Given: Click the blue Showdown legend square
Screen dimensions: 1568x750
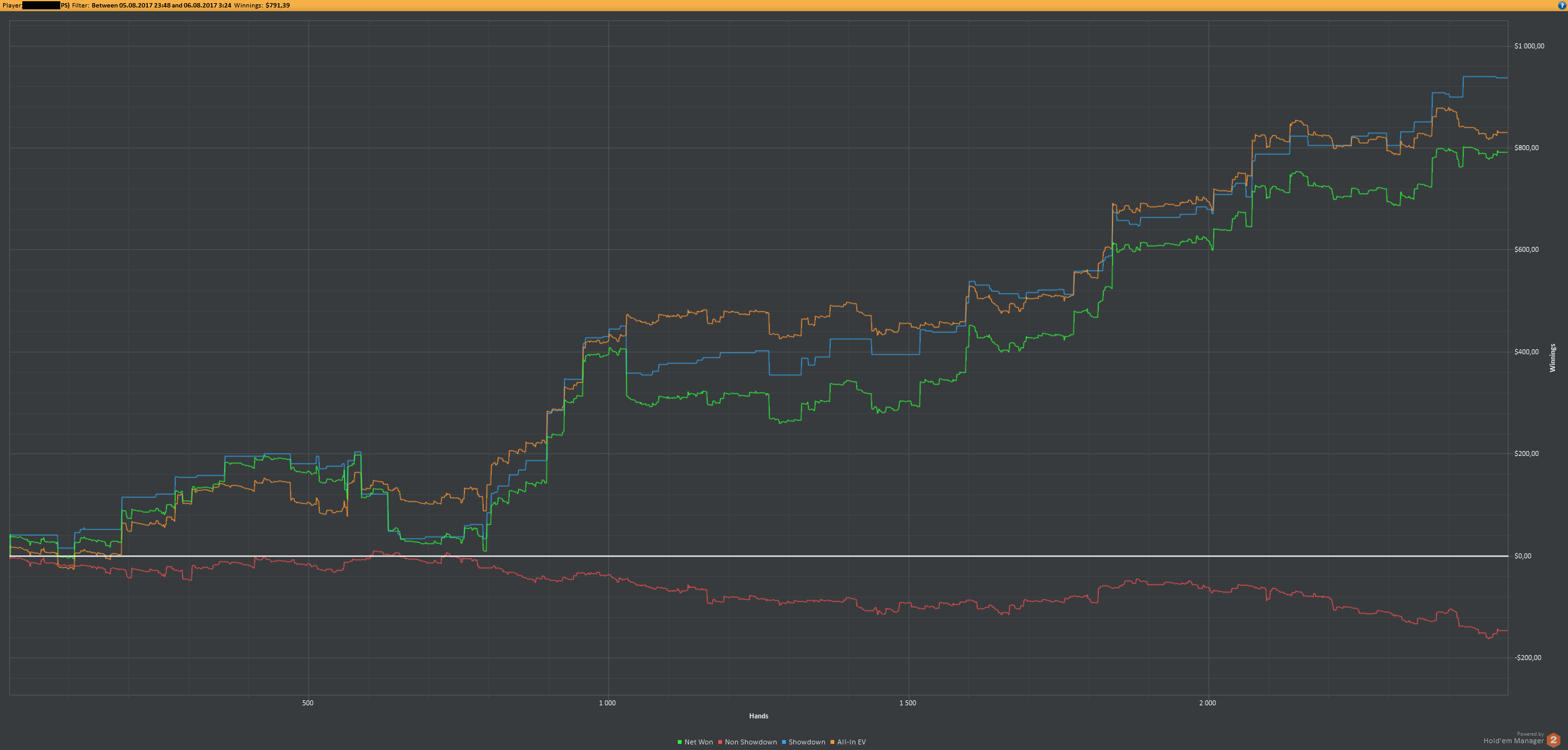Looking at the screenshot, I should 784,742.
